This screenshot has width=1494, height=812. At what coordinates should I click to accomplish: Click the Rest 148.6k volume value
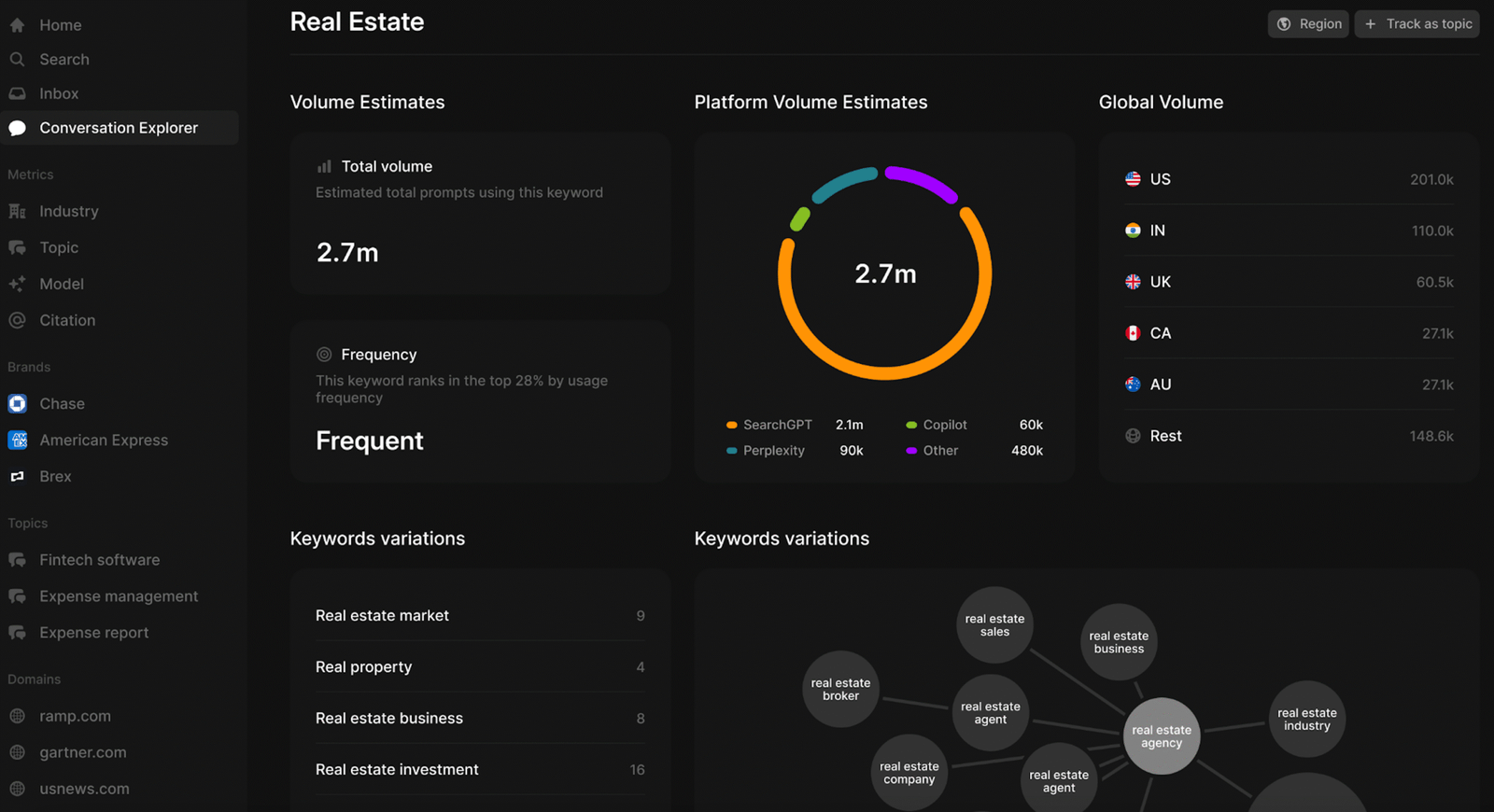pos(1431,436)
